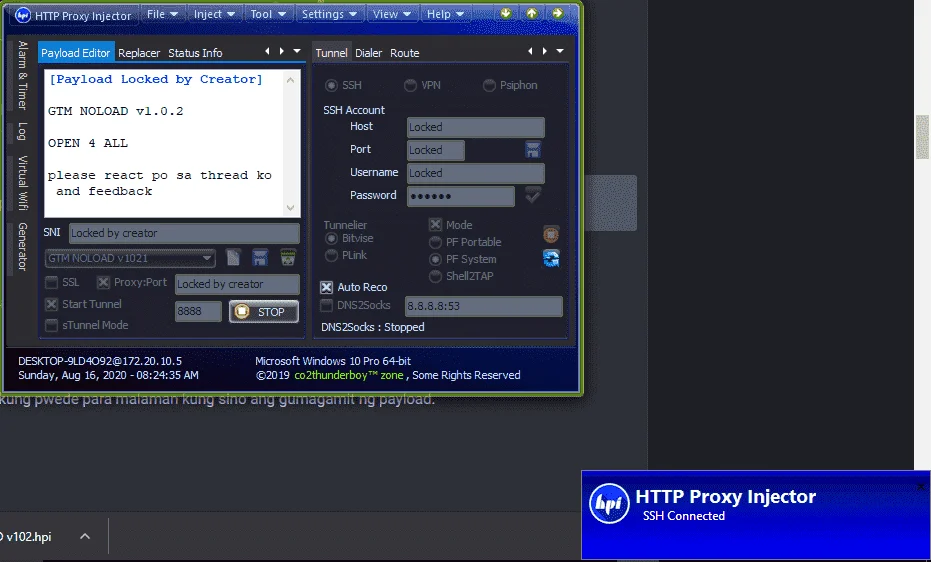Open the GTM NOLOAD v1021 config dropdown
The width and height of the screenshot is (931, 562).
130,258
